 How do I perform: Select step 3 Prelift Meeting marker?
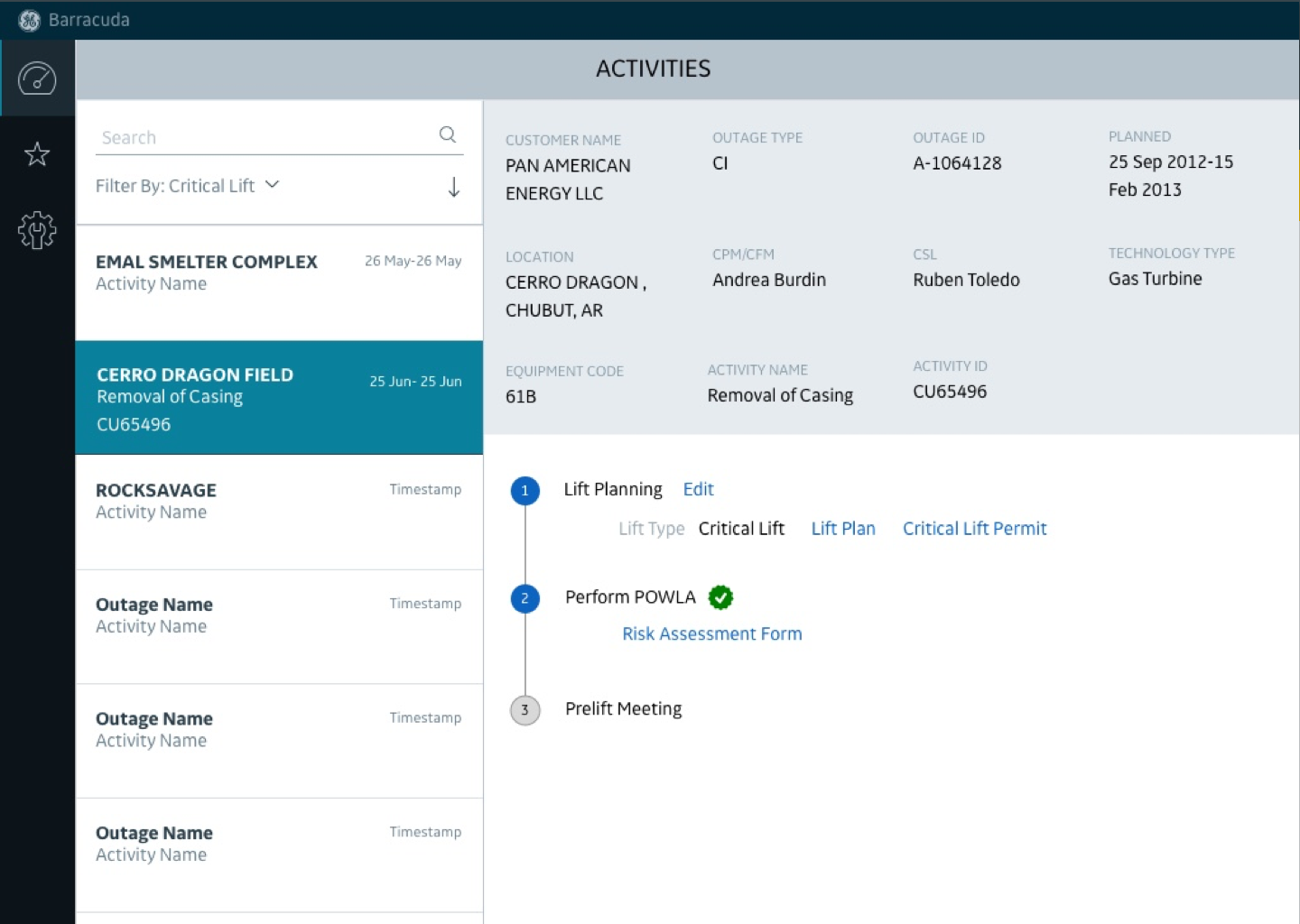point(525,710)
